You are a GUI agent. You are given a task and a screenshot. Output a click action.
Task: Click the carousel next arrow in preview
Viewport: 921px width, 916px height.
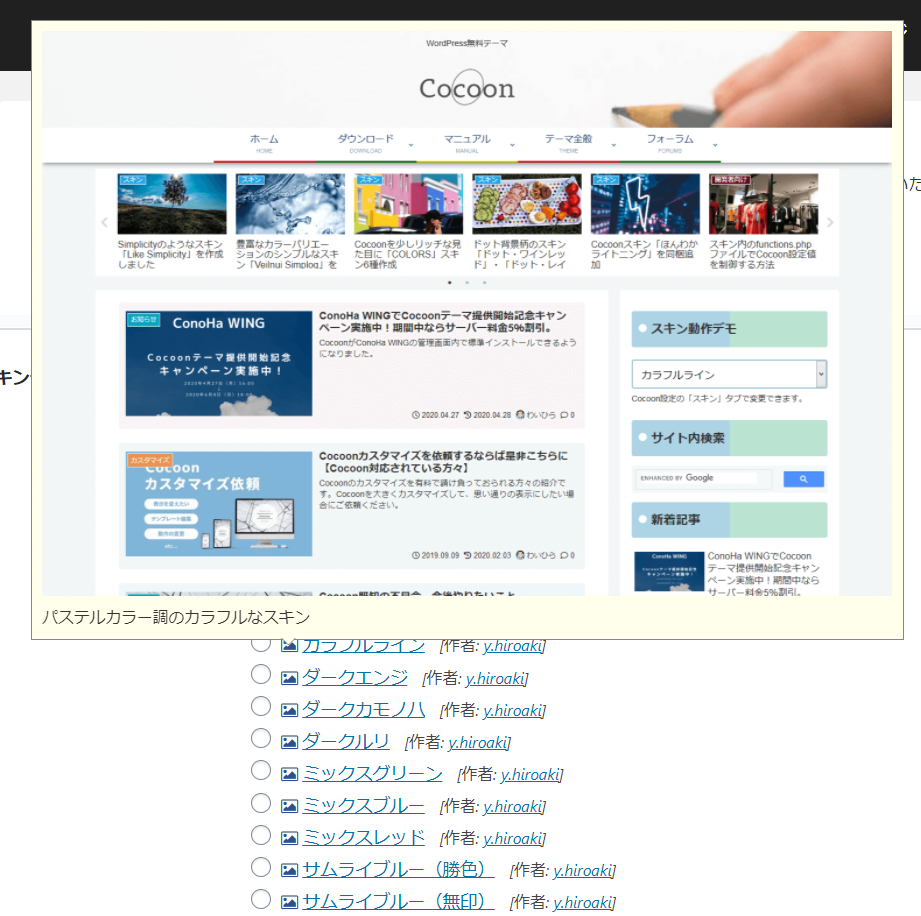tap(829, 222)
